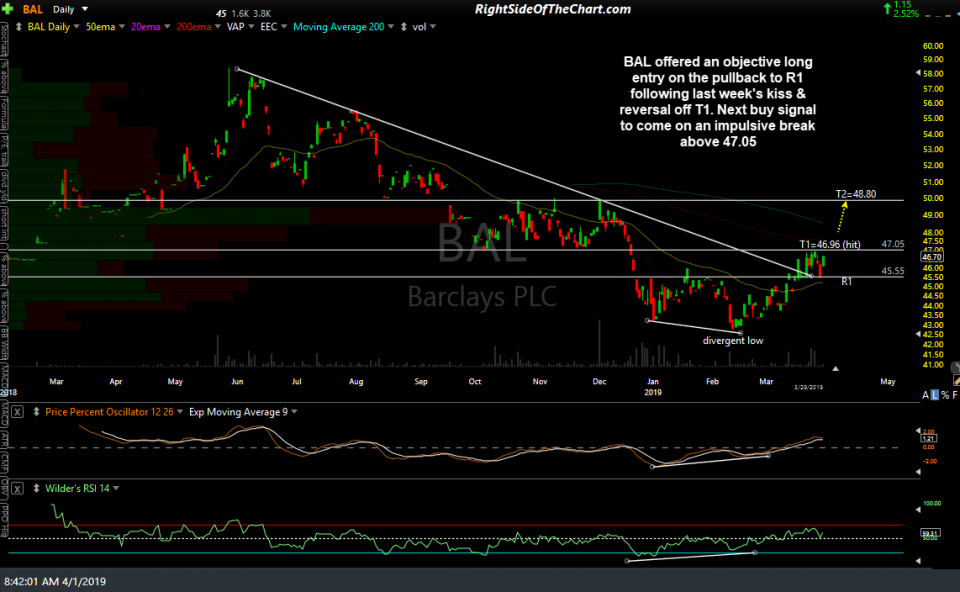Viewport: 960px width, 592px height.
Task: Click the dollar icon beside BAL Daily
Action: click(18, 26)
